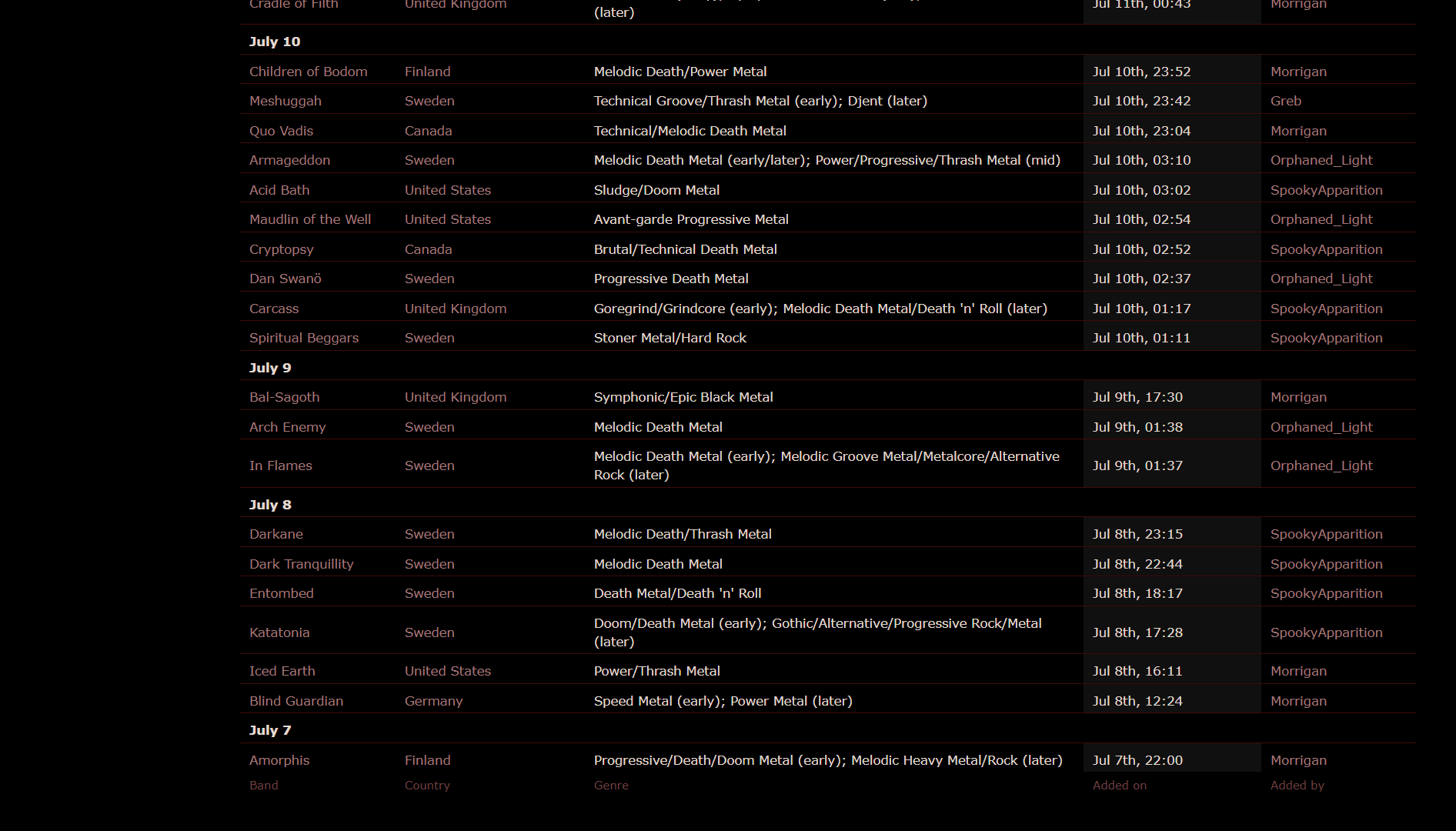Go to the Iced Earth band page
Viewport: 1456px width, 831px height.
tap(282, 671)
